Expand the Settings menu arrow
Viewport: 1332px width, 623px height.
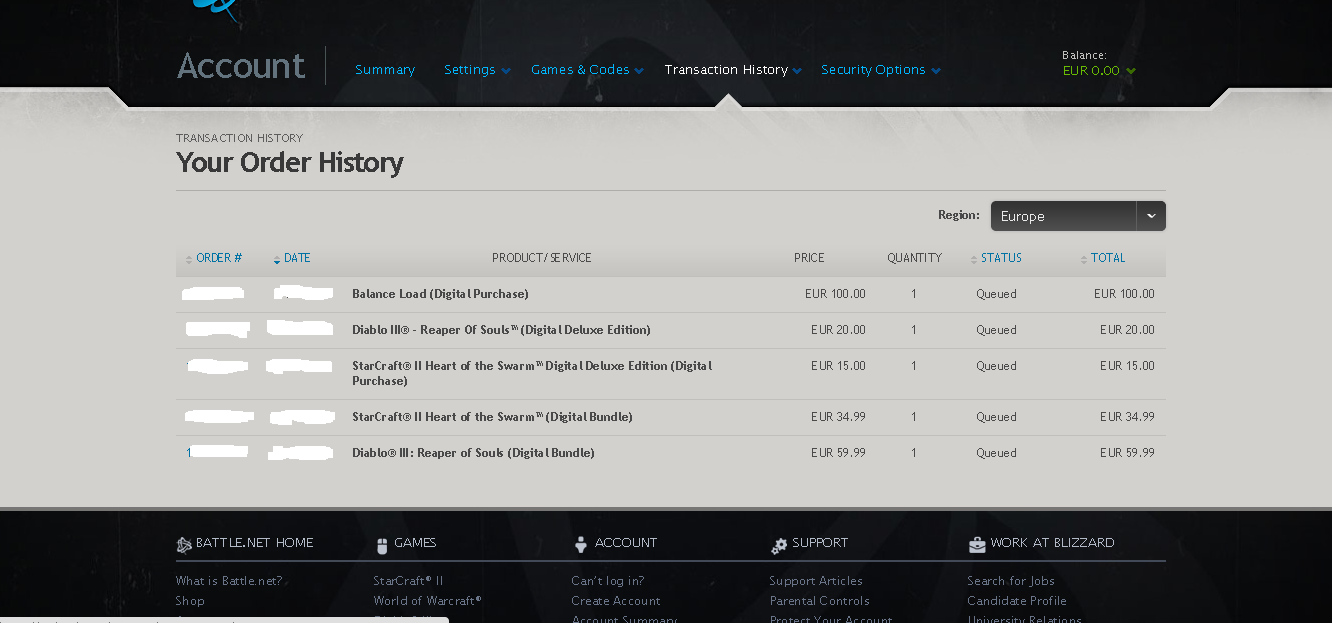tap(506, 71)
